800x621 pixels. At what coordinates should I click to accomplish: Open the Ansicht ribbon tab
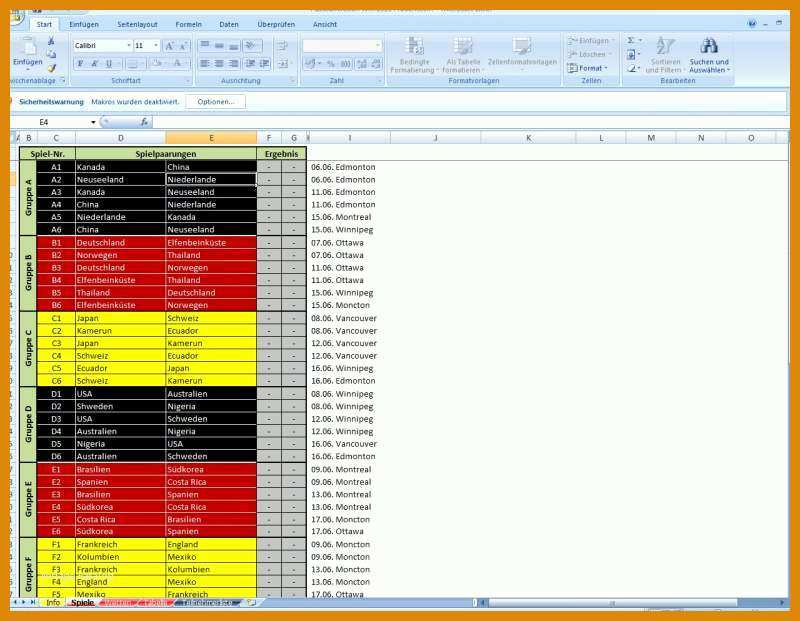pos(324,24)
